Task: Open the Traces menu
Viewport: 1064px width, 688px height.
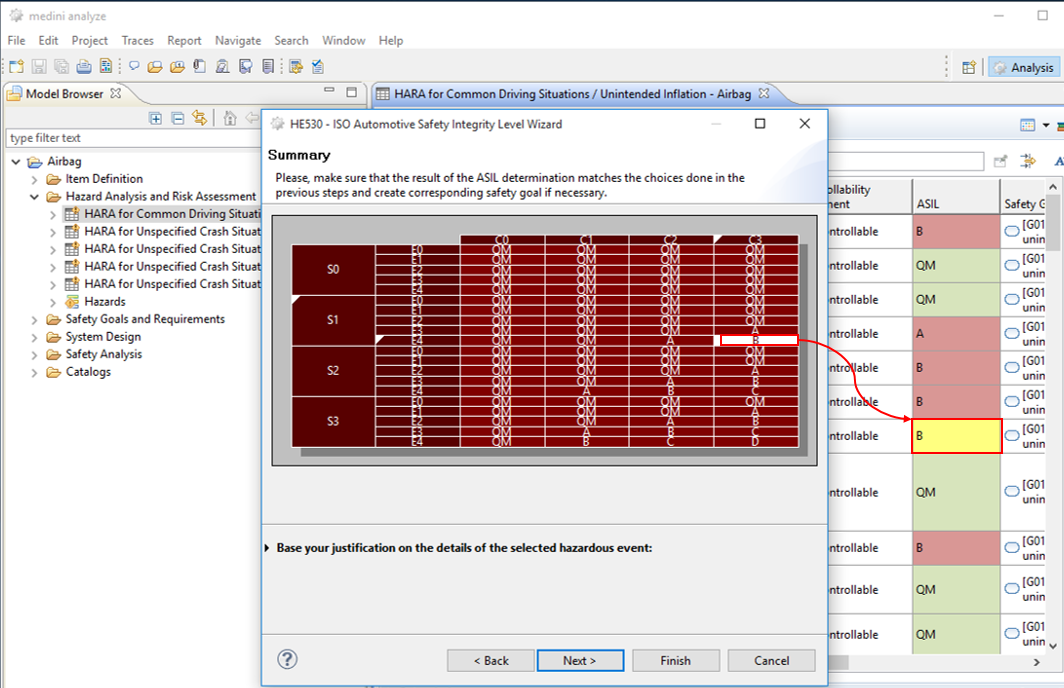Action: (x=138, y=40)
